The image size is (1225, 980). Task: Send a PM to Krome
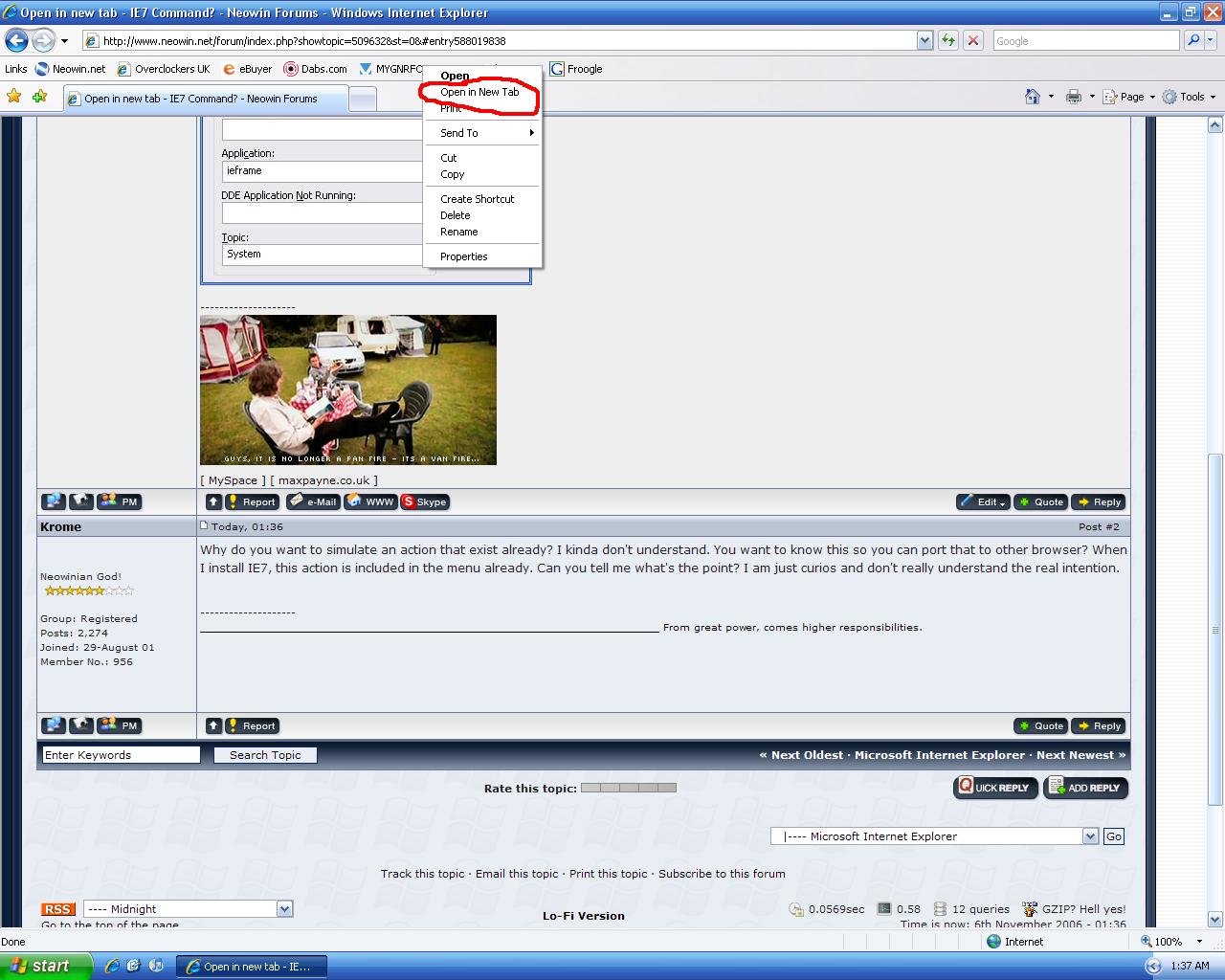[120, 725]
